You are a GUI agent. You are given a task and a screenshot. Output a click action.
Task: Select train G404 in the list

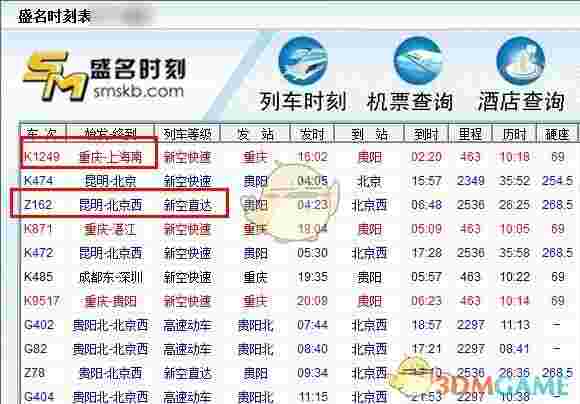(39, 397)
